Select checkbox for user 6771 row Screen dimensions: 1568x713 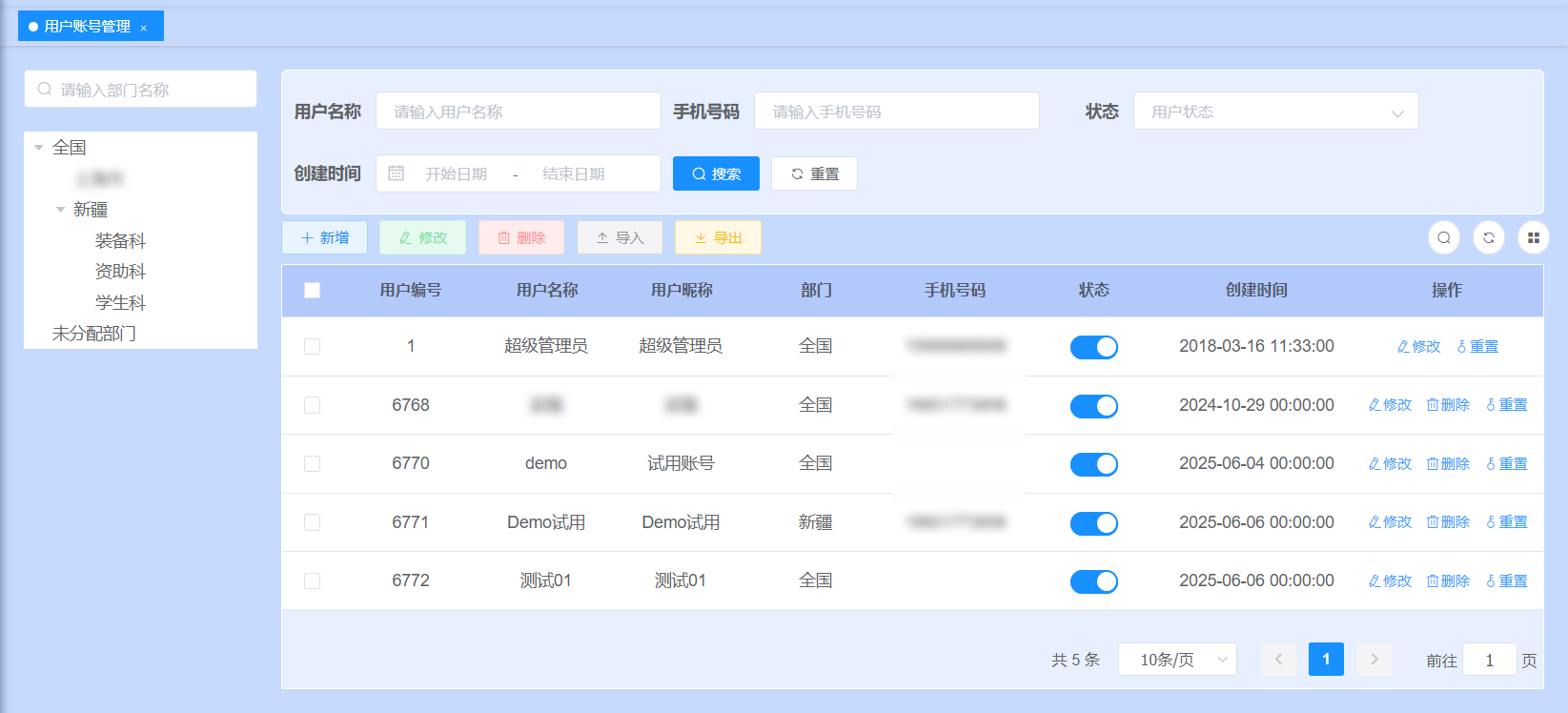tap(312, 522)
